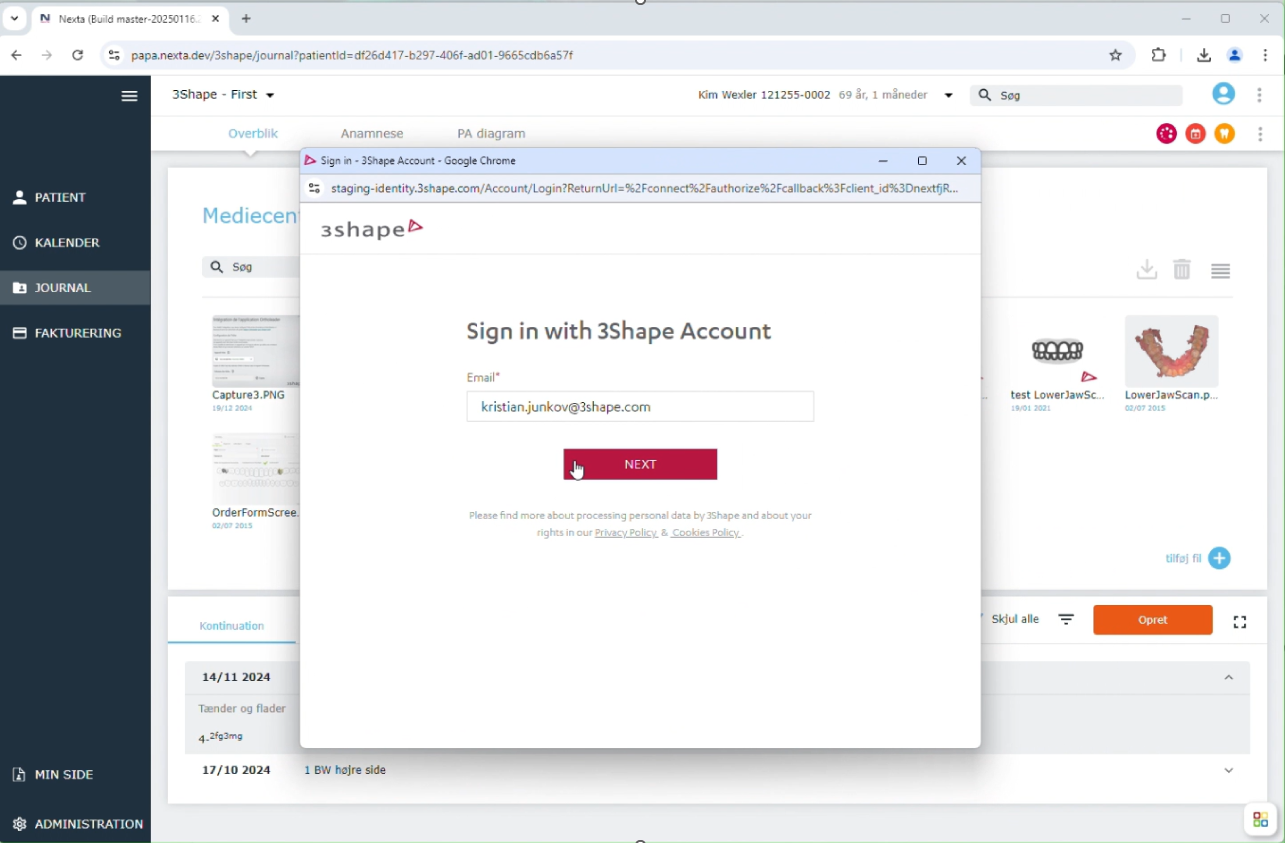
Task: Open the Cookies Policy link
Action: coord(706,533)
